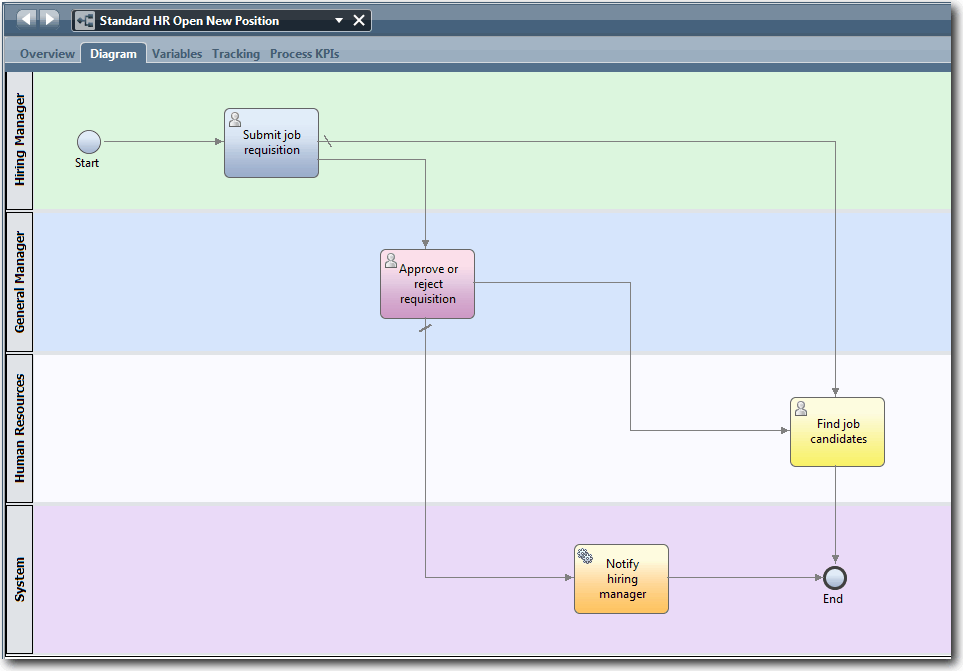Select the Start event circle
This screenshot has width=963, height=671.
pos(88,142)
